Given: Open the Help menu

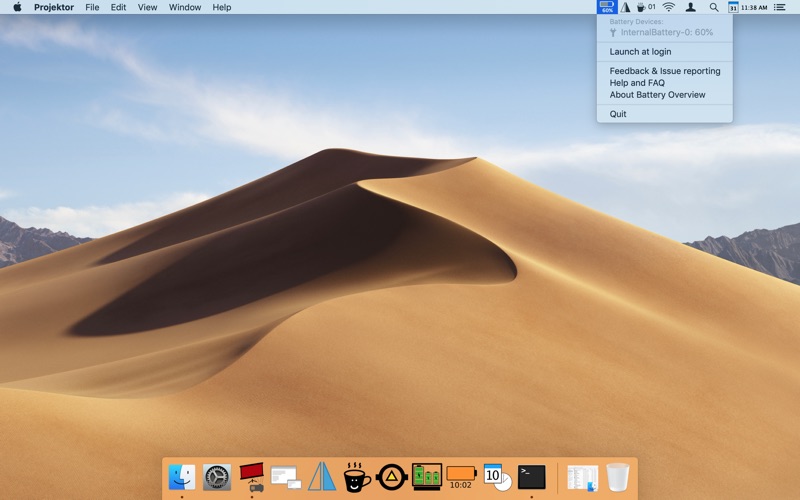Looking at the screenshot, I should (222, 7).
